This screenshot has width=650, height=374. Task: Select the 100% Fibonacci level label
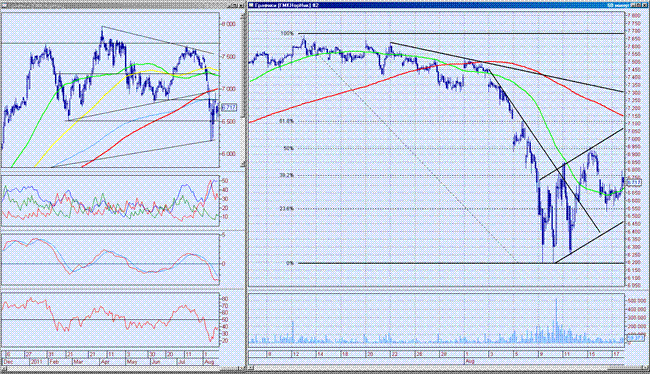287,34
